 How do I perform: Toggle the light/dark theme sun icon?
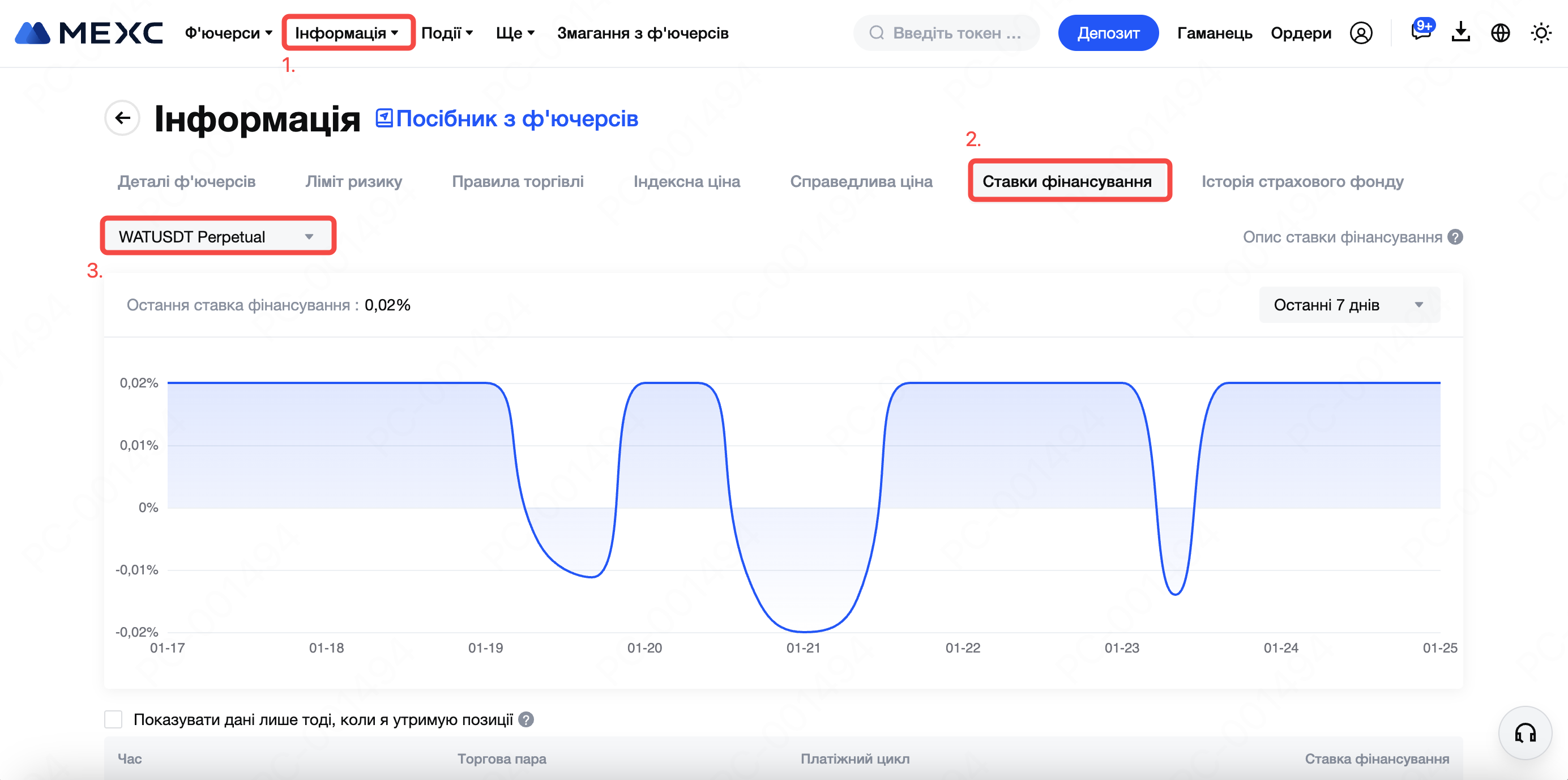1541,33
